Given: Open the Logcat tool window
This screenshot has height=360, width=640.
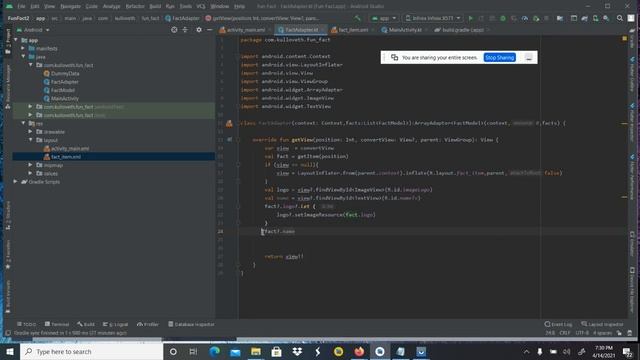Looking at the screenshot, I should click(x=116, y=324).
